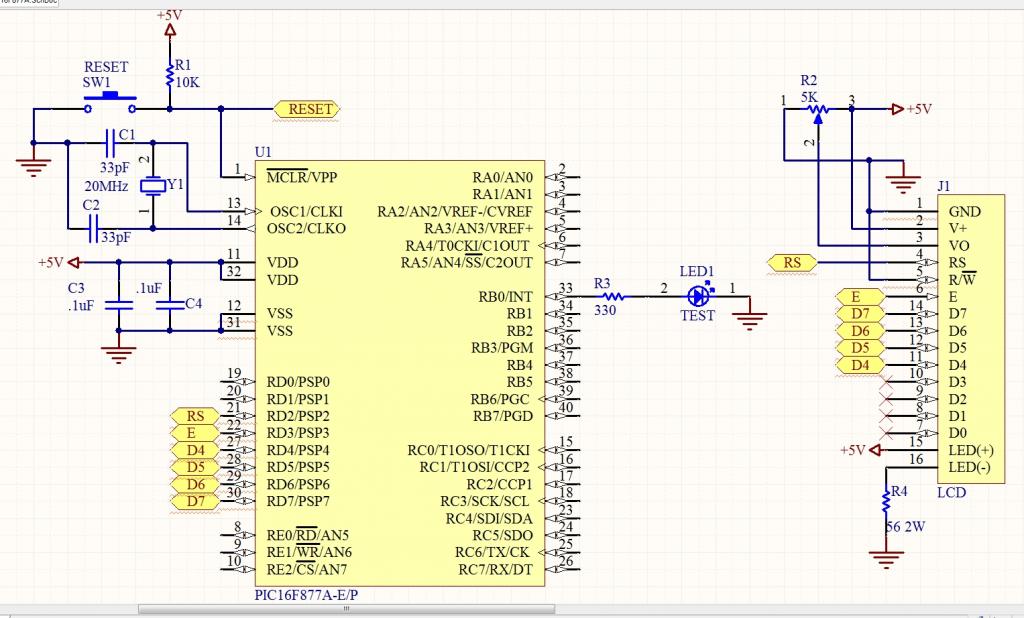The image size is (1024, 618).
Task: Select the +5V power port above R1
Action: [169, 29]
